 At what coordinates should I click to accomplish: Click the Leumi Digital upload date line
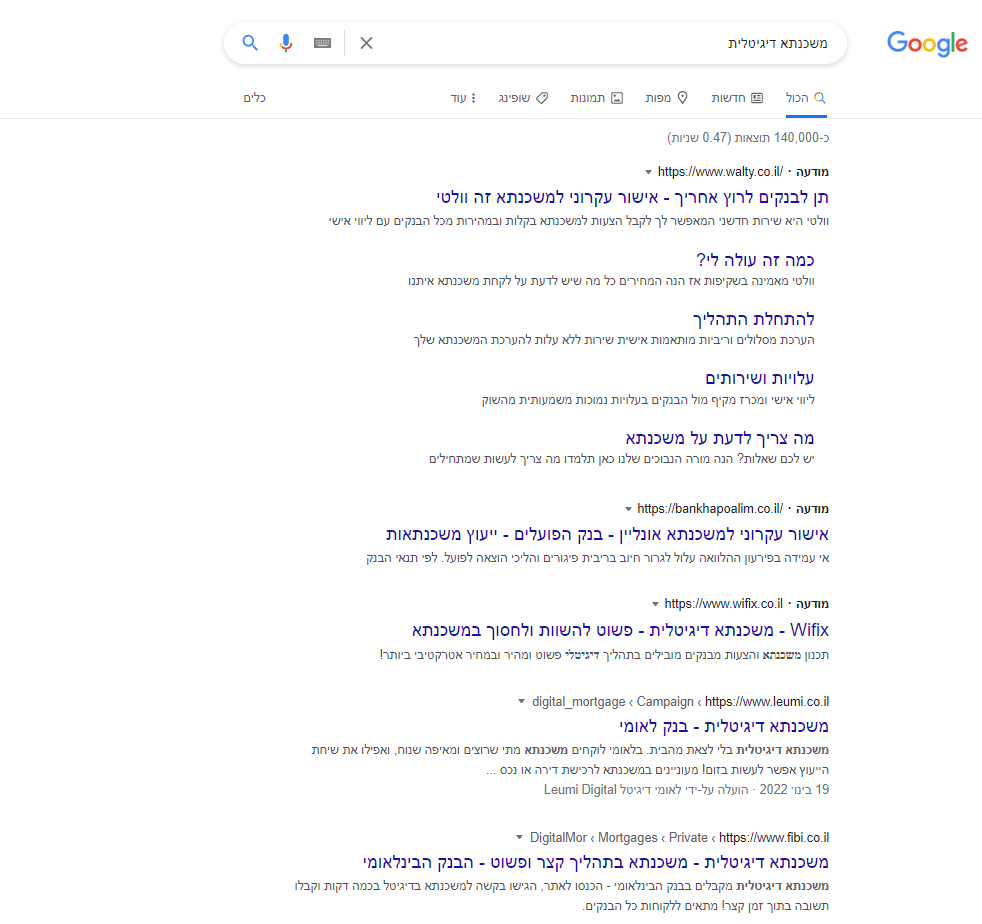click(686, 789)
